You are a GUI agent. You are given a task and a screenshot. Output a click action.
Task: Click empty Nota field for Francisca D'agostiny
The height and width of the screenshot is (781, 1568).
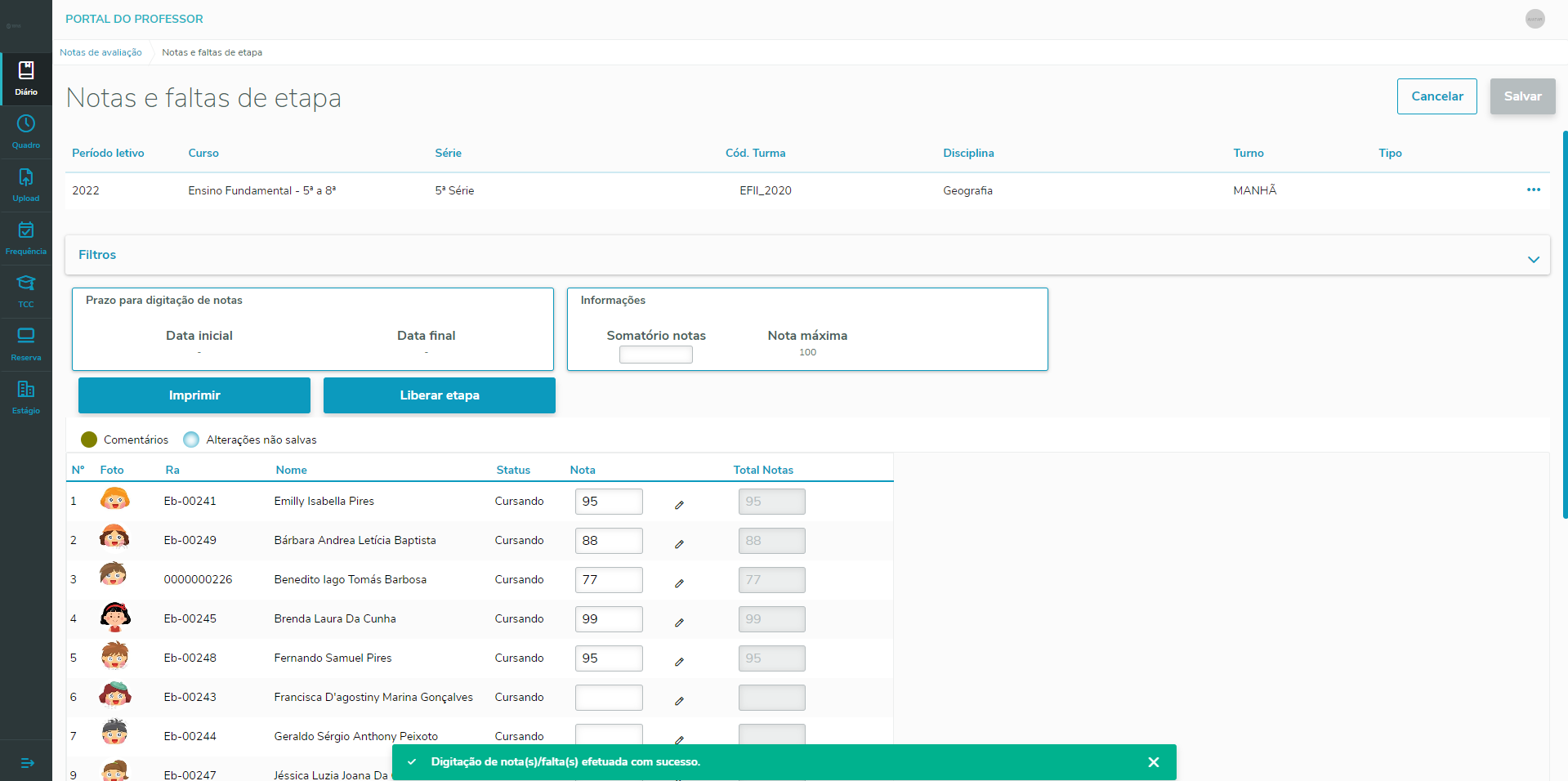tap(609, 698)
